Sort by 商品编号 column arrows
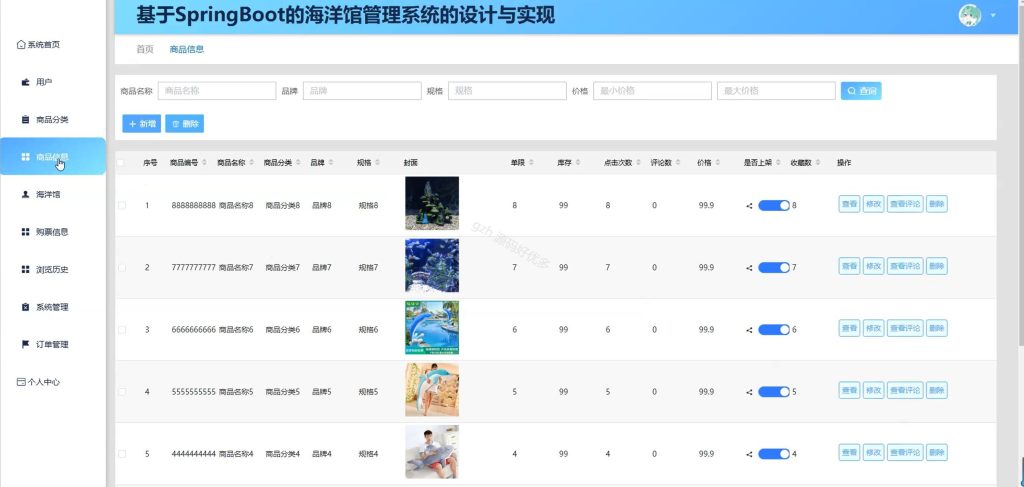1024x487 pixels. pyautogui.click(x=204, y=163)
